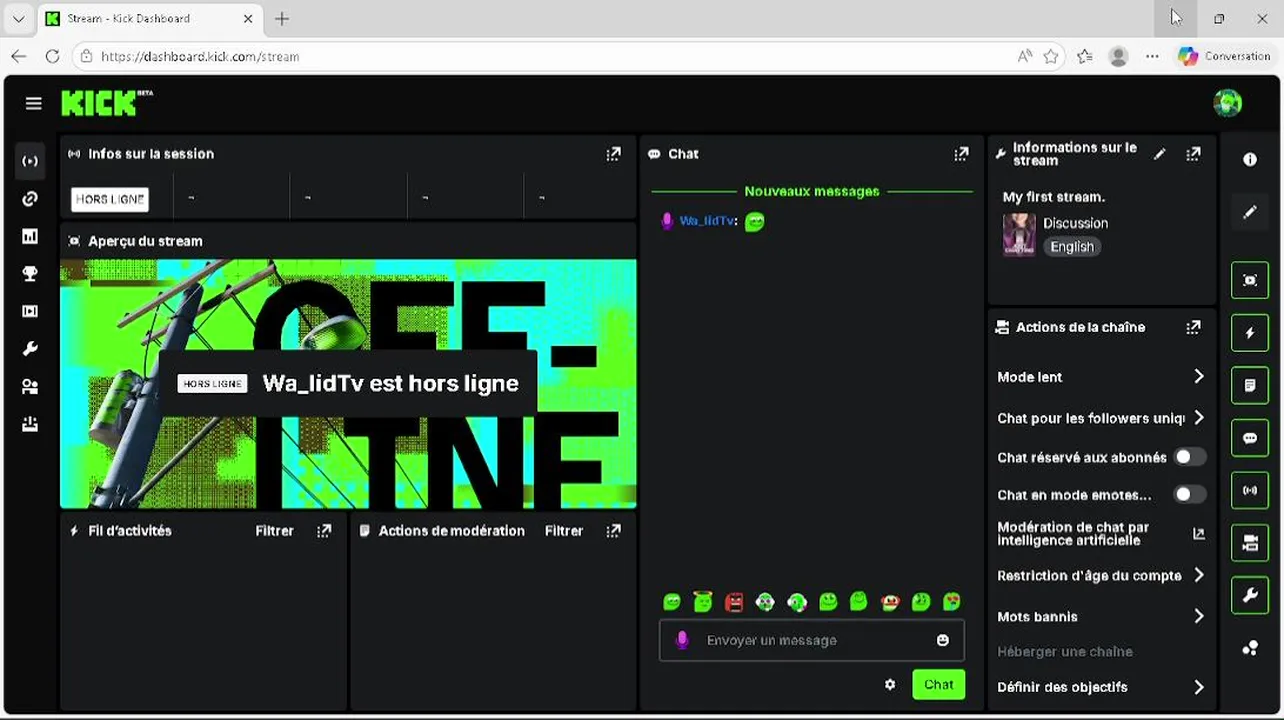Reload the page with refresh button
Viewport: 1284px width, 720px height.
point(52,57)
